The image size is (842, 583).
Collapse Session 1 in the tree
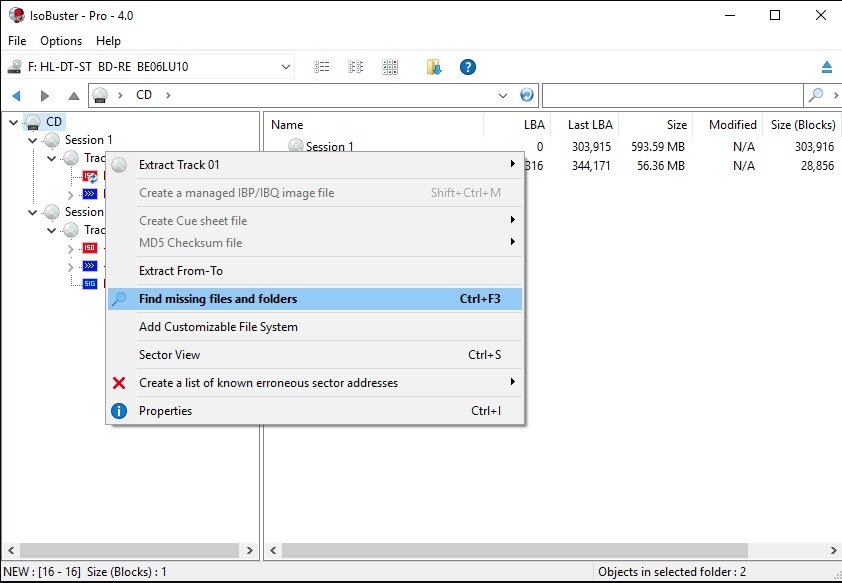pyautogui.click(x=33, y=141)
